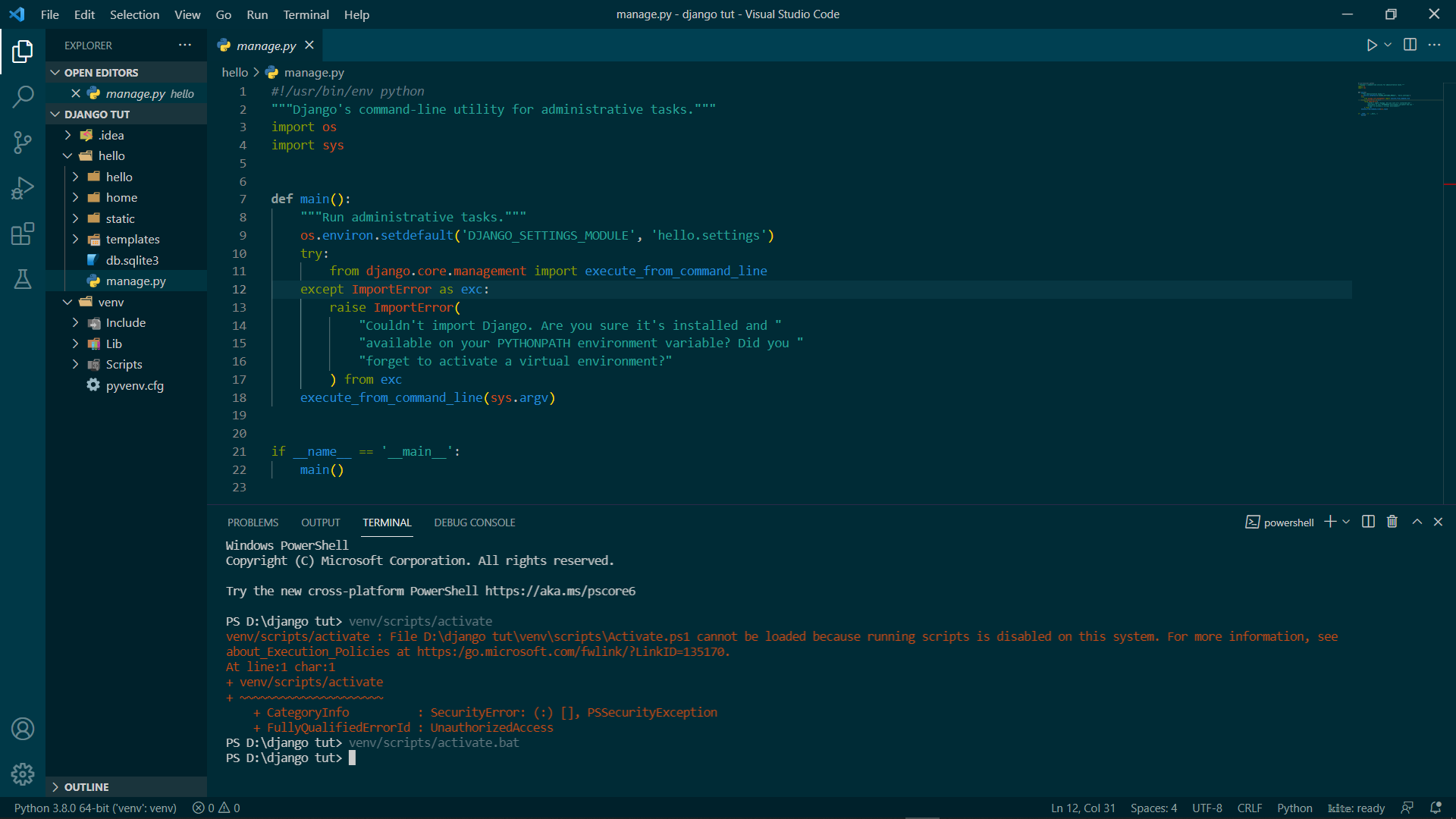Open the Manage gear icon

point(23,773)
